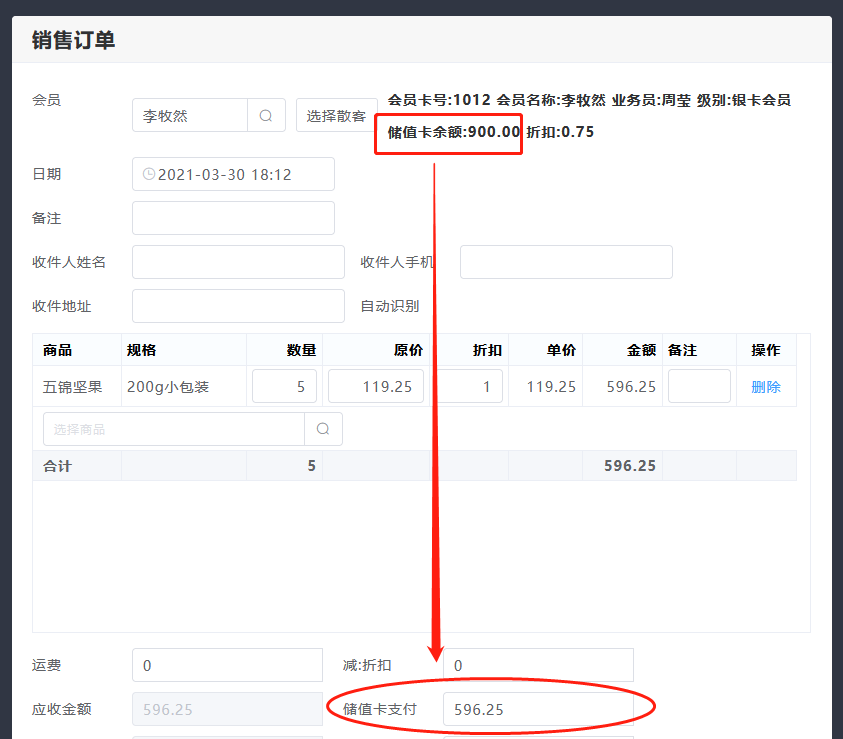Focus the 收件地址 input field
This screenshot has height=739, width=843.
click(x=238, y=306)
